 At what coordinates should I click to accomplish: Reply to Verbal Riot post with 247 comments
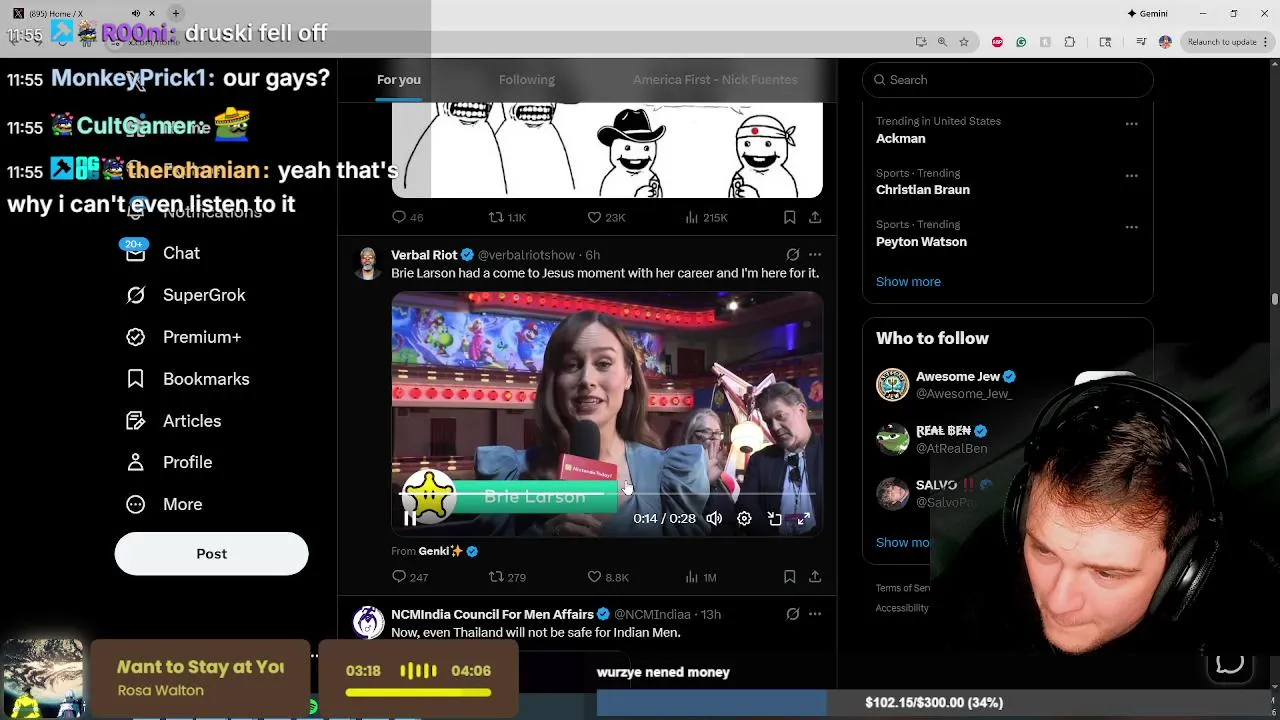[409, 577]
